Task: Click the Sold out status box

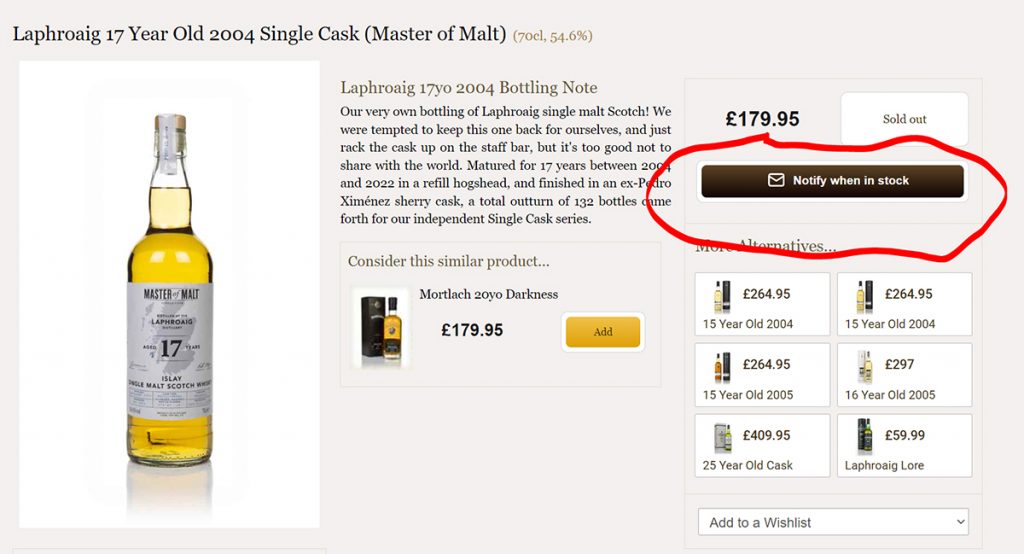Action: click(904, 119)
